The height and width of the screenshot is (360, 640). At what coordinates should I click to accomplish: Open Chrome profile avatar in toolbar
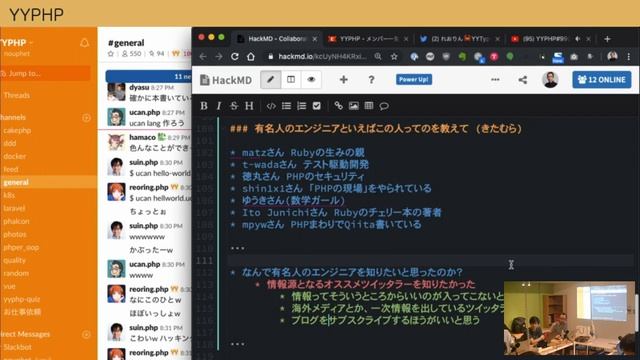click(x=612, y=57)
